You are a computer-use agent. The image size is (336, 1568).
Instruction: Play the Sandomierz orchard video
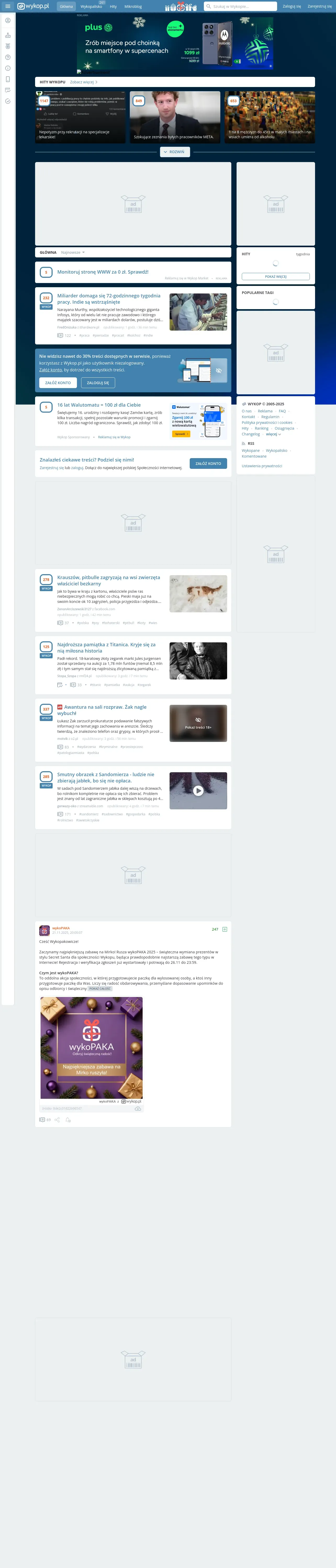coord(198,791)
